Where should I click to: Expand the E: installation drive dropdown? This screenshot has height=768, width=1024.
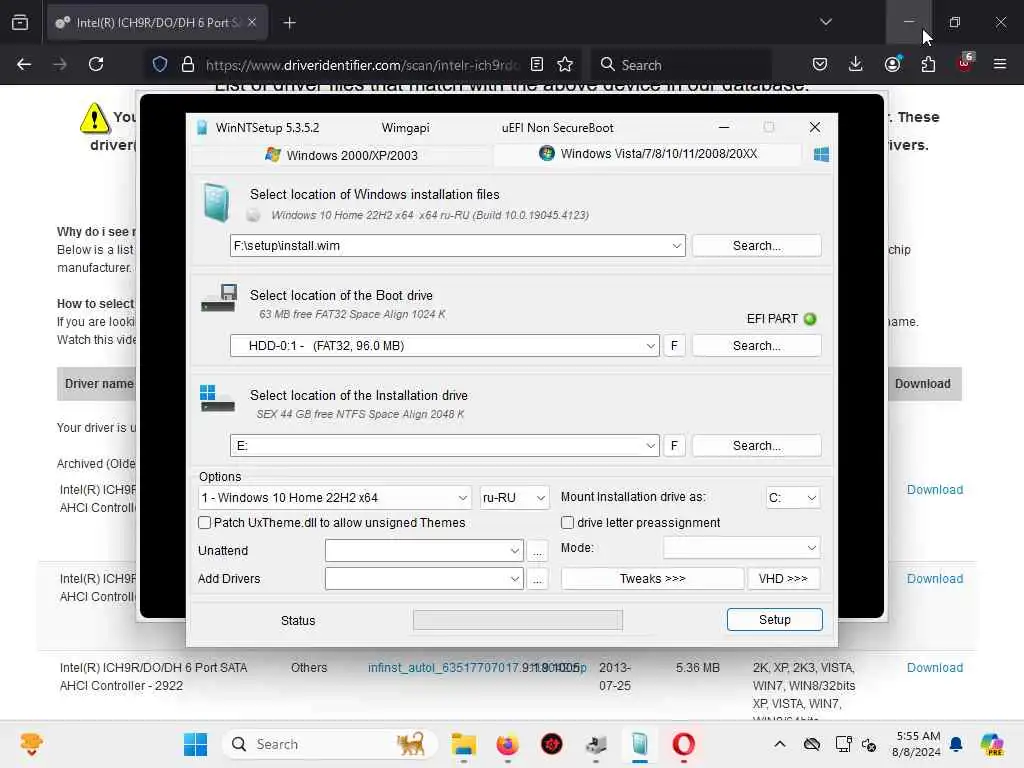click(x=650, y=446)
